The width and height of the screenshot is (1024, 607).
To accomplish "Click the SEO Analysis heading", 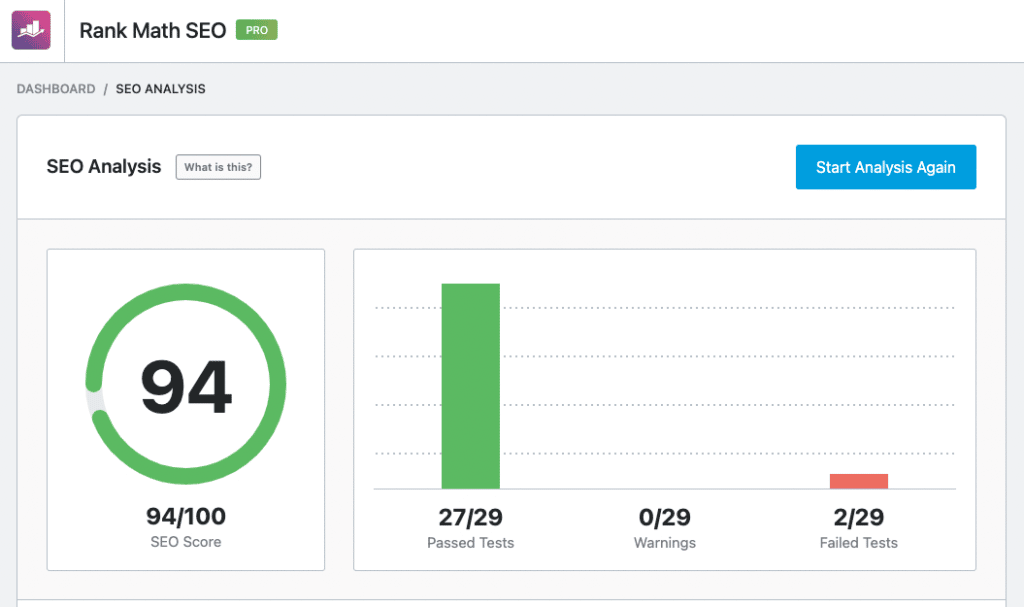I will click(x=104, y=167).
